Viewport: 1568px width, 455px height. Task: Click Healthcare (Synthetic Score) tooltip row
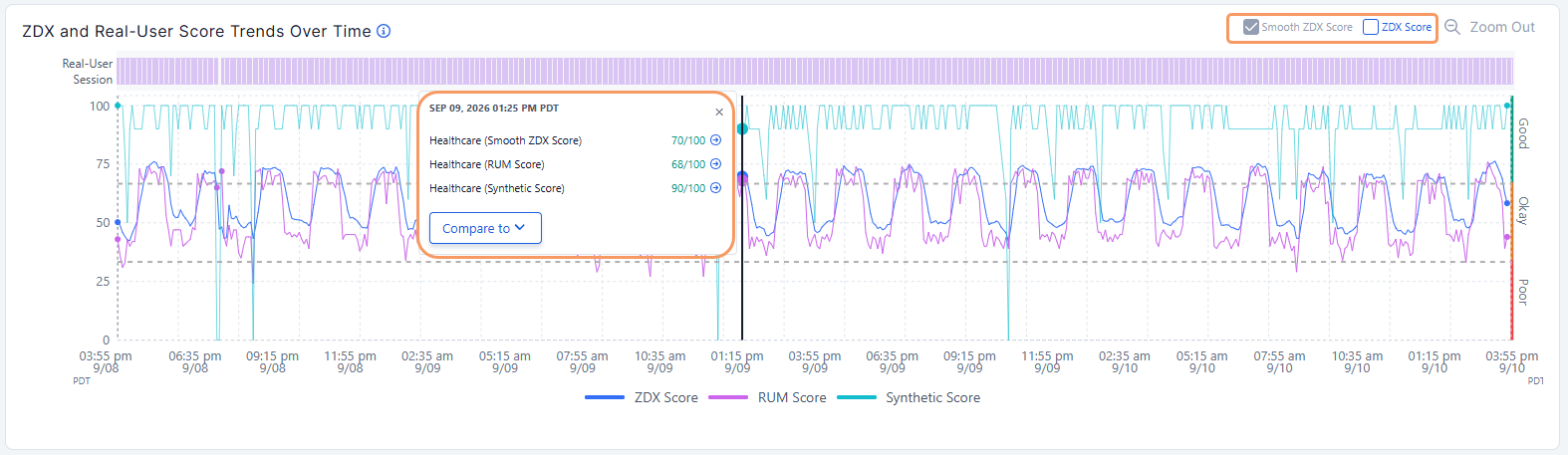point(575,188)
